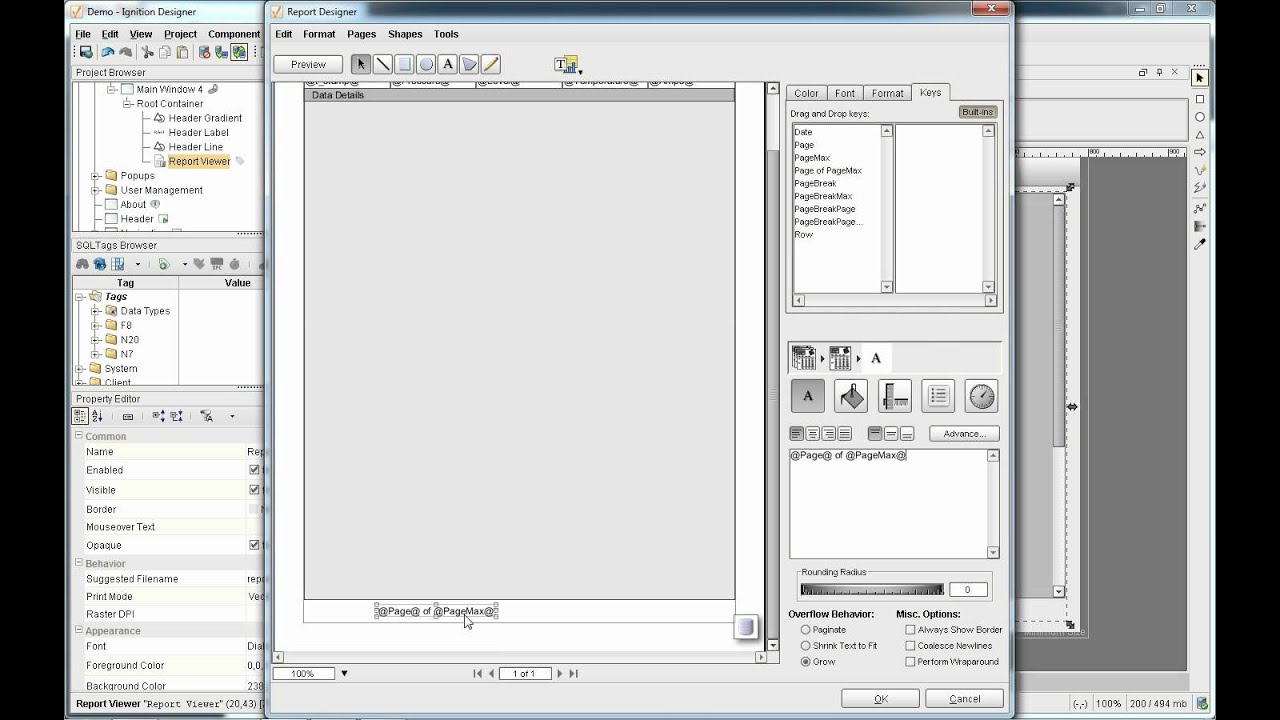The image size is (1280, 720).
Task: Expand the F8 tag folder
Action: (96, 325)
